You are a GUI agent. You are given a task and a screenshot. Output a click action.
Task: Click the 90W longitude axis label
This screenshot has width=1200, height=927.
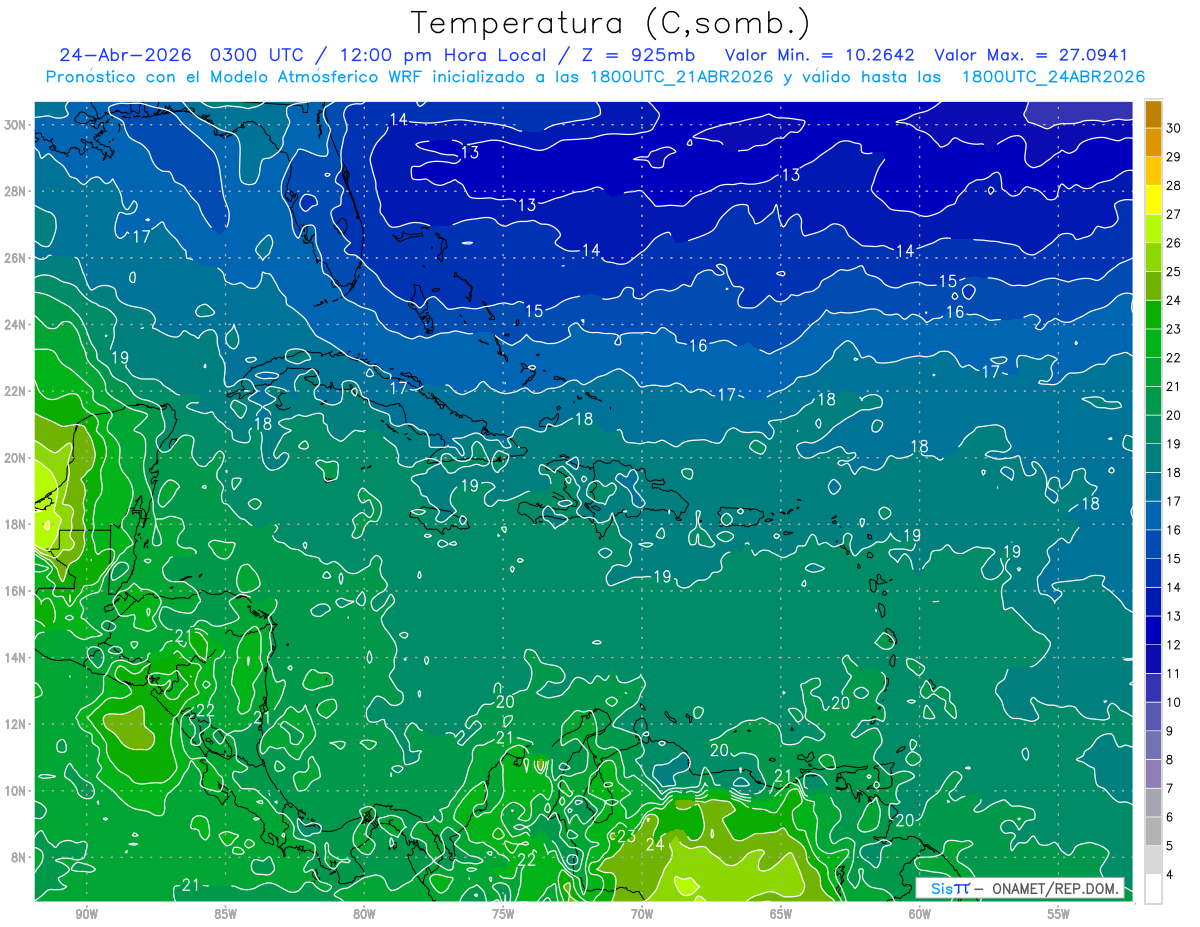pos(86,914)
